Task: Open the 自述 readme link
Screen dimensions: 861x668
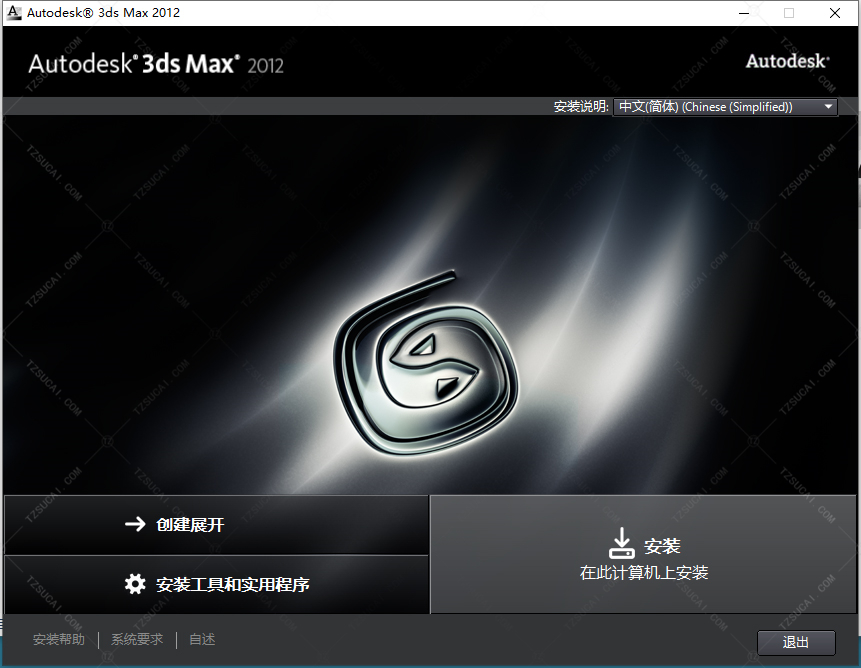Action: (x=202, y=639)
